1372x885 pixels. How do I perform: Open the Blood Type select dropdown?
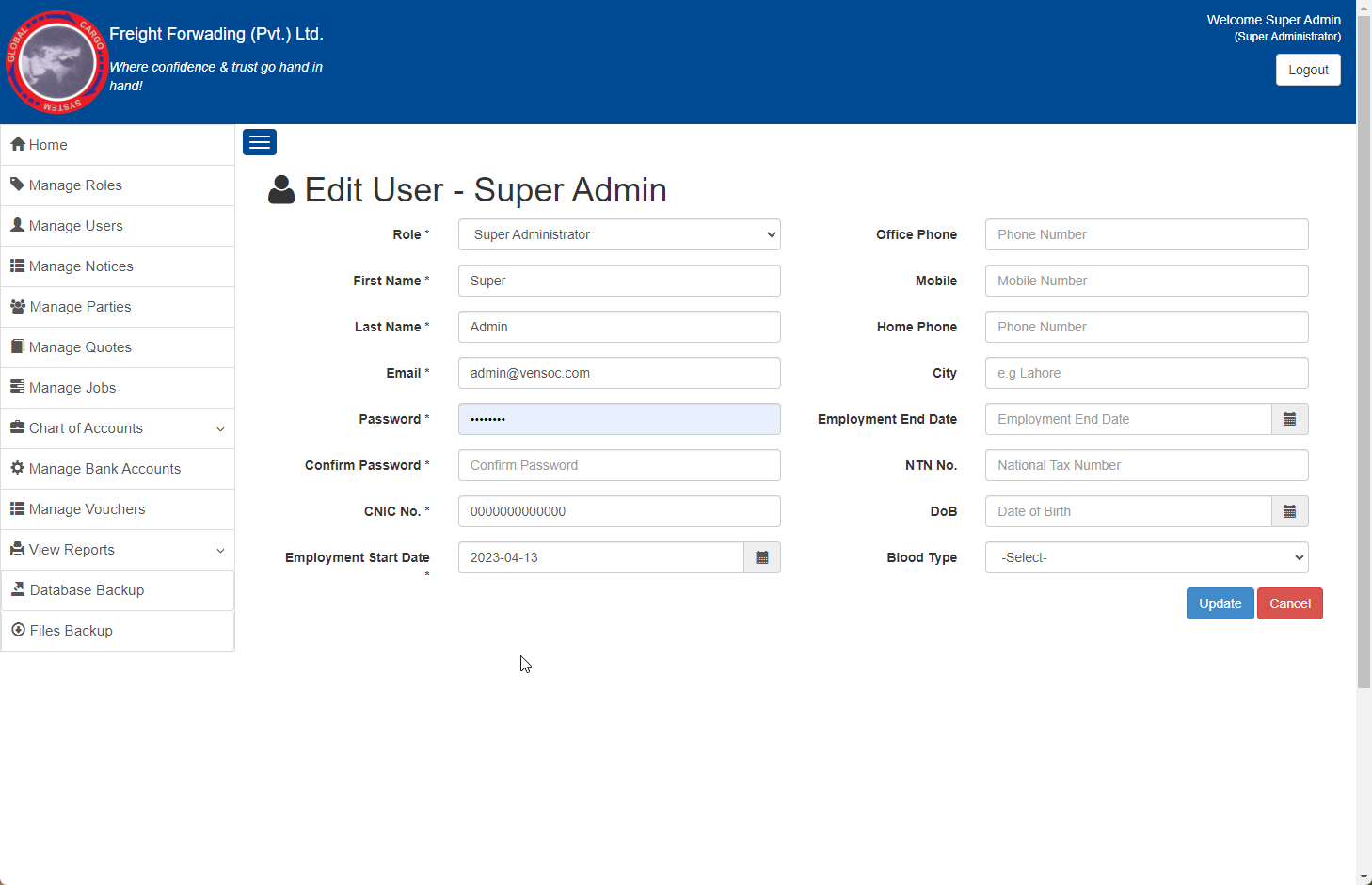tap(1146, 557)
